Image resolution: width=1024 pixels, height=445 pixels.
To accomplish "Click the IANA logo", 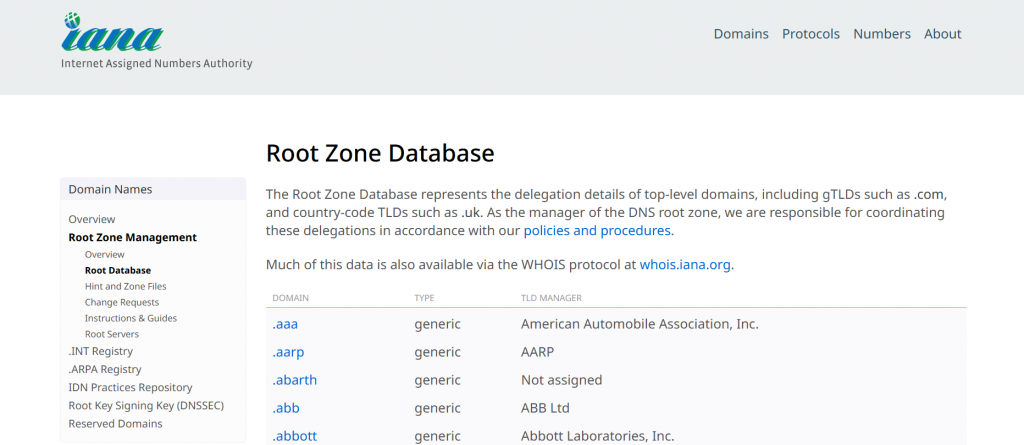I will (x=112, y=33).
